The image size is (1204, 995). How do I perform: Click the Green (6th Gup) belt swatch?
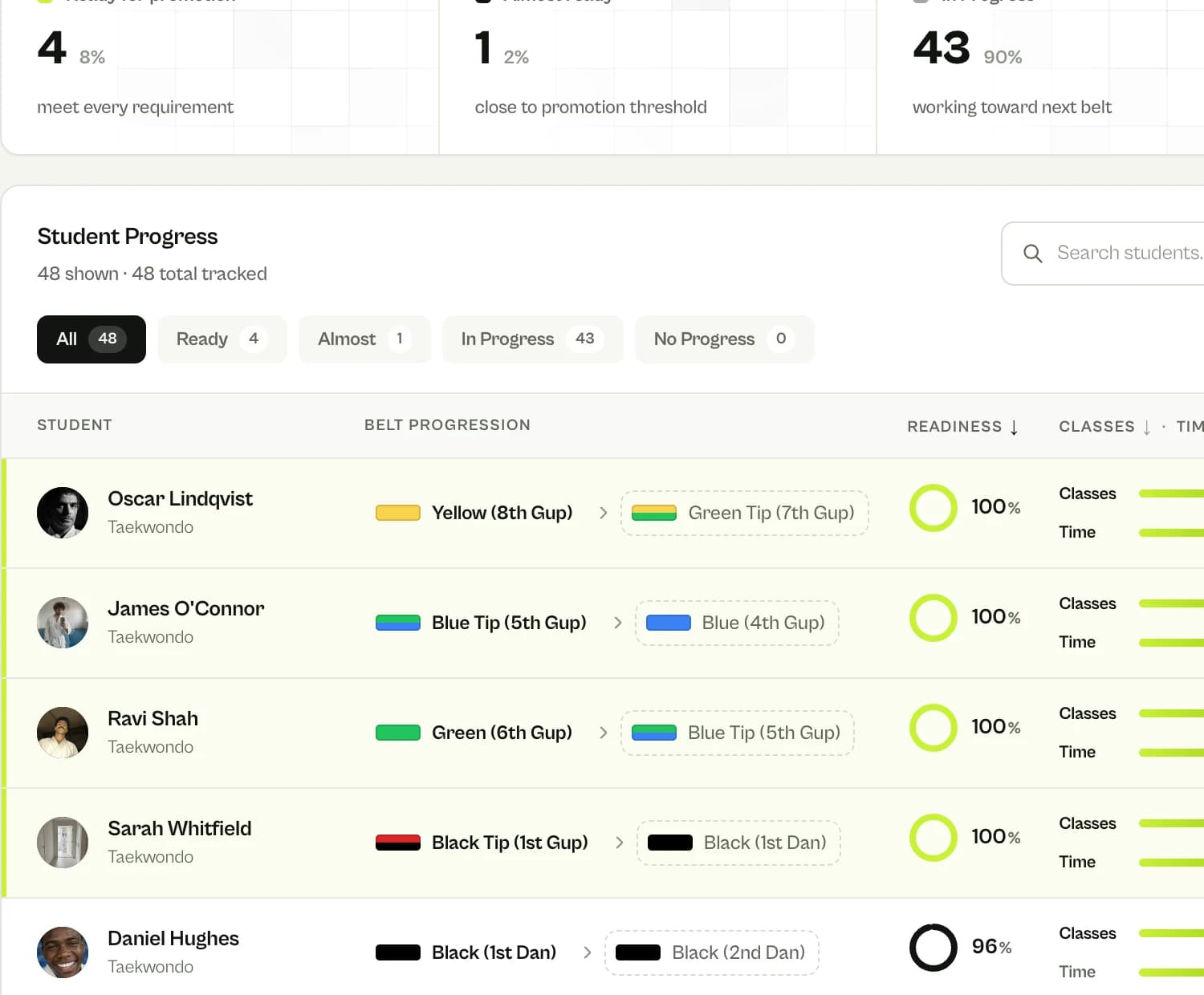pos(398,733)
